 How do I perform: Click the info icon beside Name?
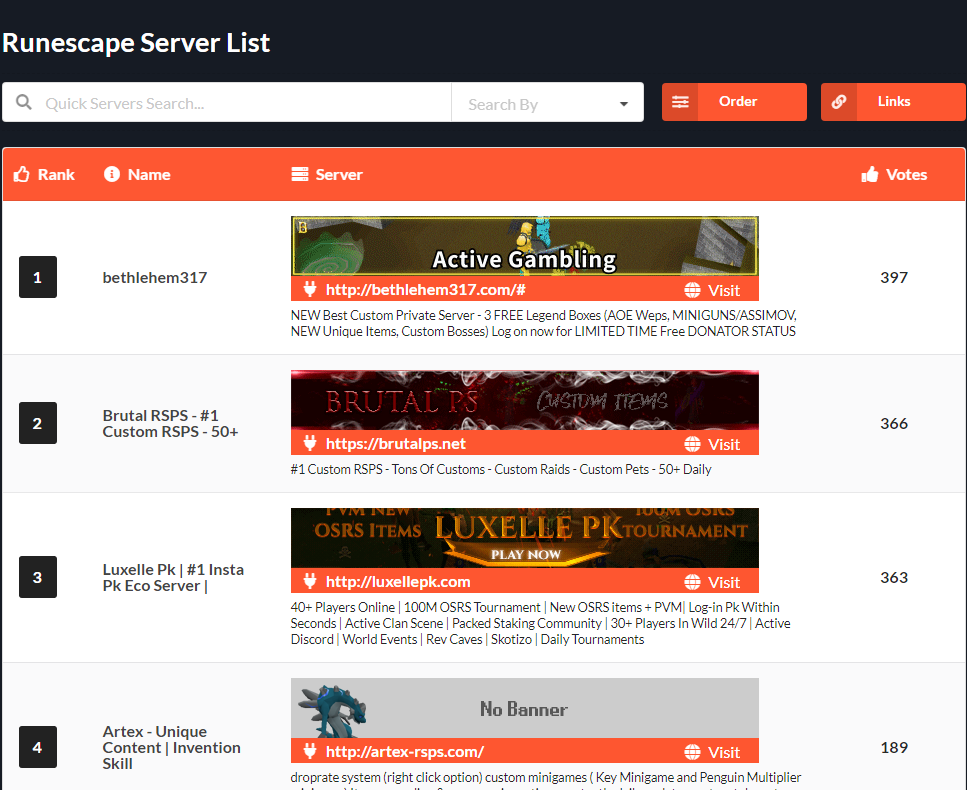pyautogui.click(x=112, y=174)
